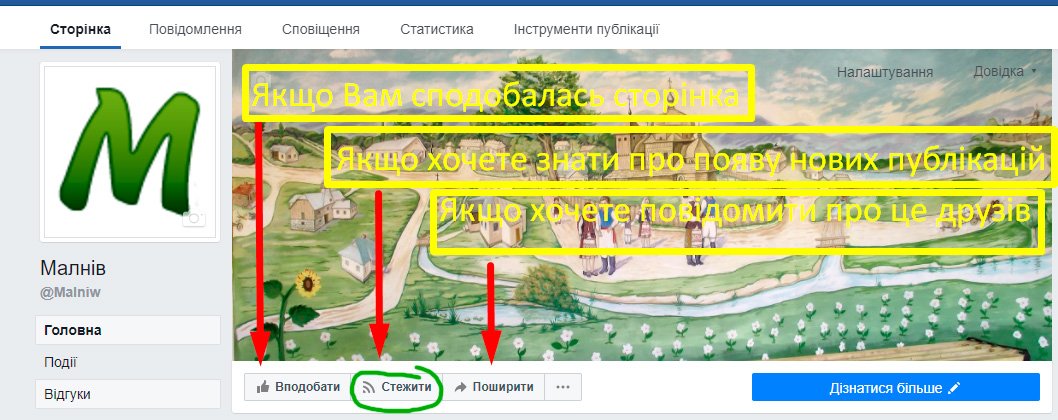
Task: Open the Сповіщення tab
Action: tap(321, 29)
